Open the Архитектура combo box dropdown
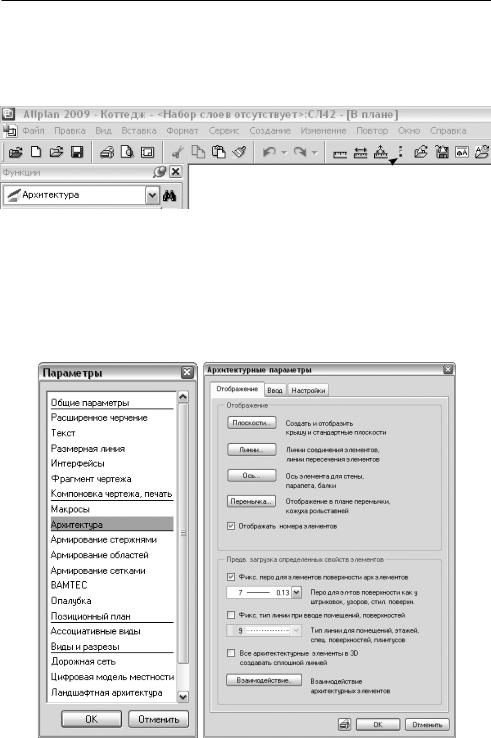 coord(152,195)
